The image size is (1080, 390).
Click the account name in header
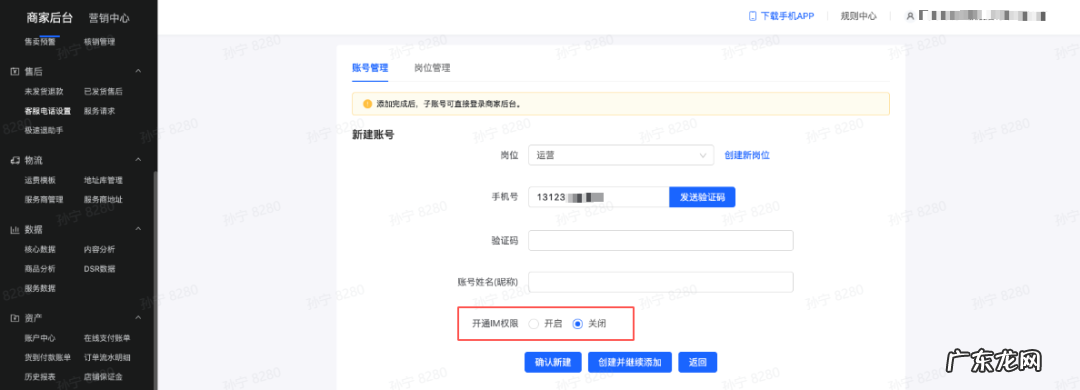click(982, 15)
